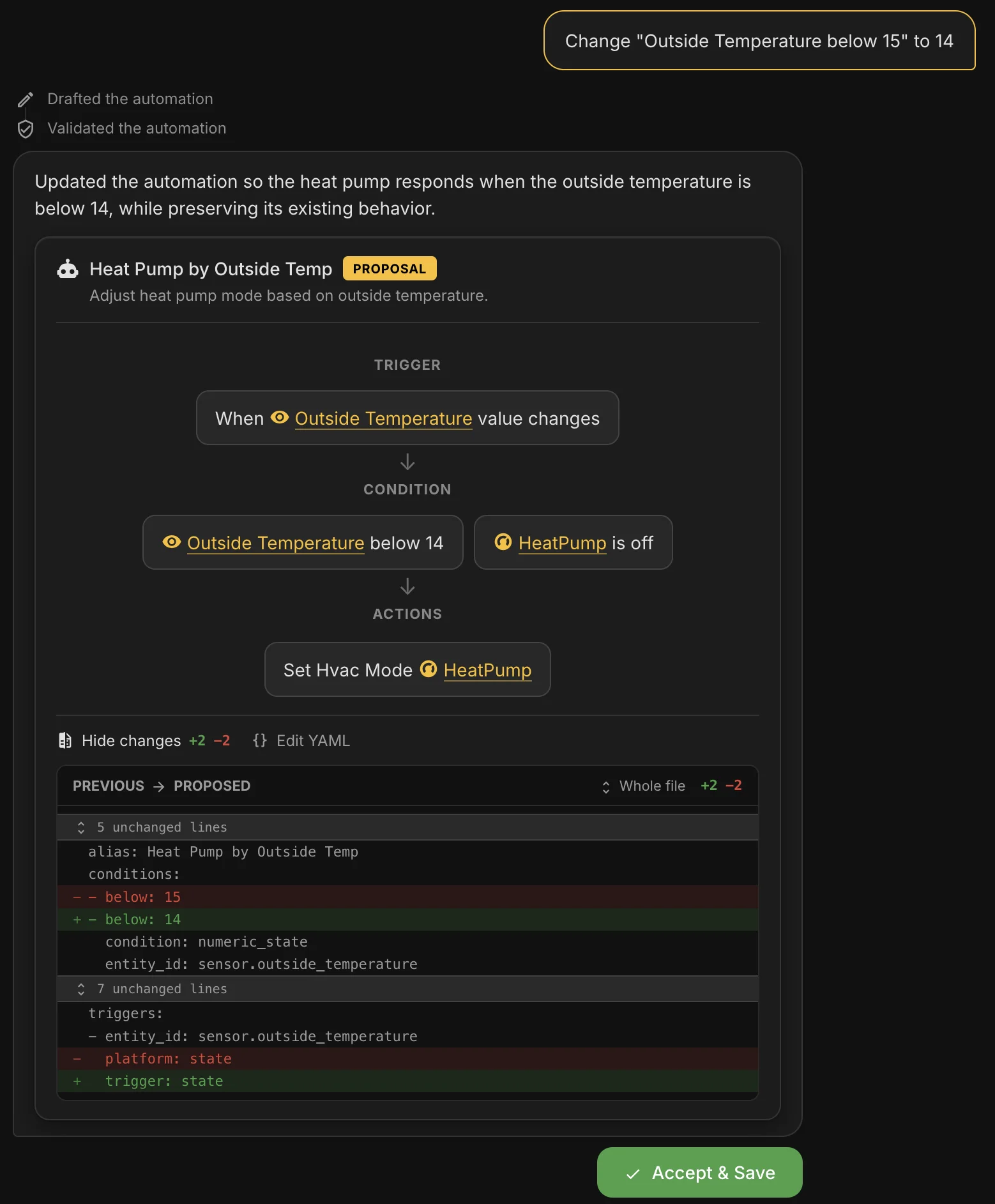The width and height of the screenshot is (995, 1204).
Task: Open Outside Temperature link in trigger
Action: click(383, 418)
